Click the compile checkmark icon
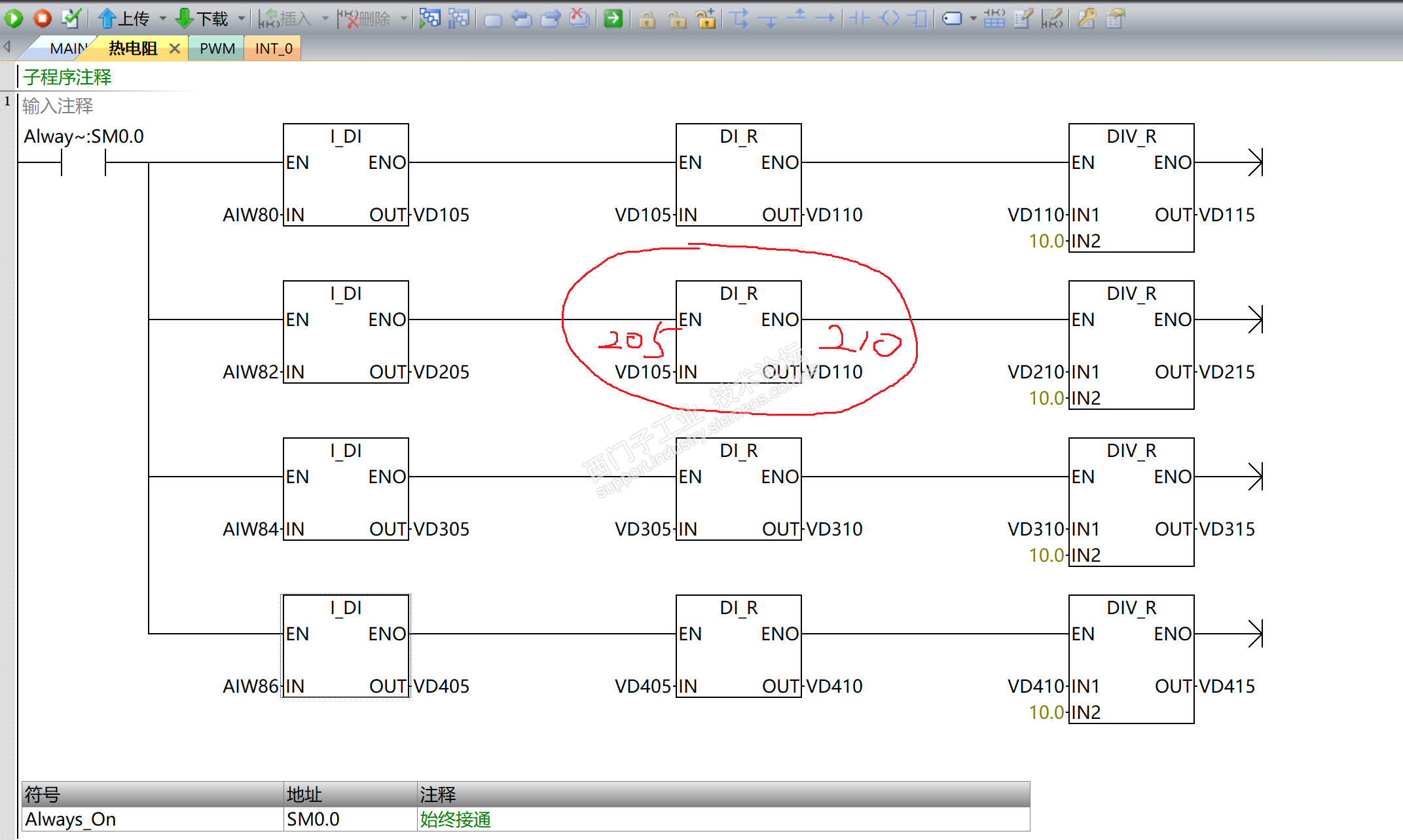The image size is (1403, 840). click(x=71, y=18)
